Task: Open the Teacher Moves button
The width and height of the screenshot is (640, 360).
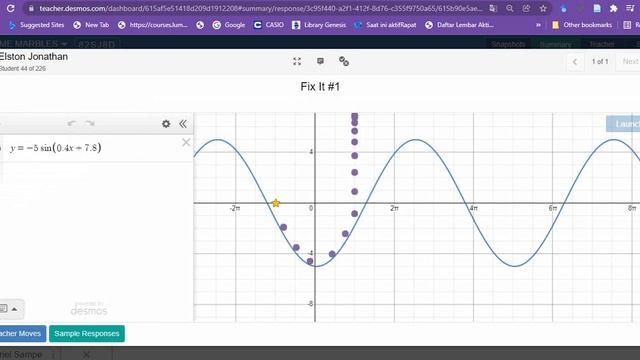Action: (22, 333)
